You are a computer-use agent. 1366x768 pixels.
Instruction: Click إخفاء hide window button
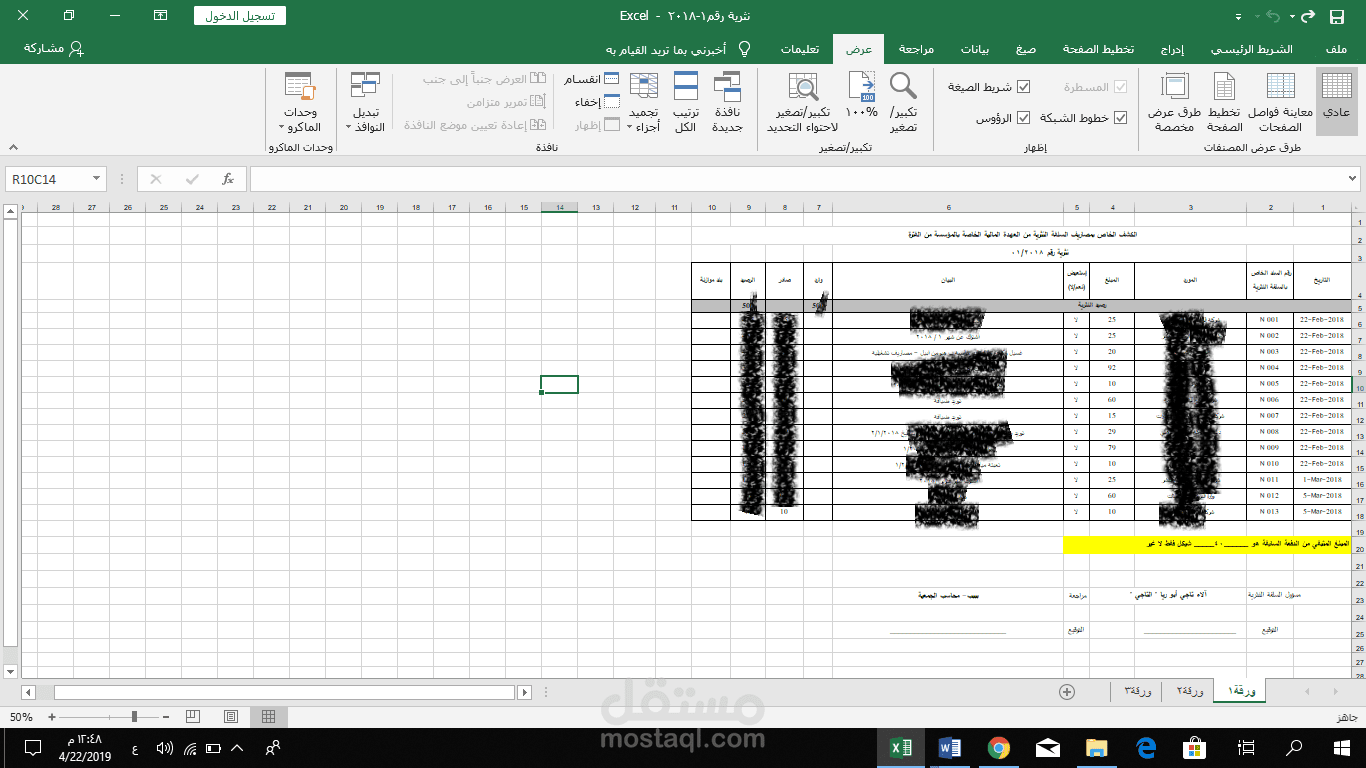point(596,102)
